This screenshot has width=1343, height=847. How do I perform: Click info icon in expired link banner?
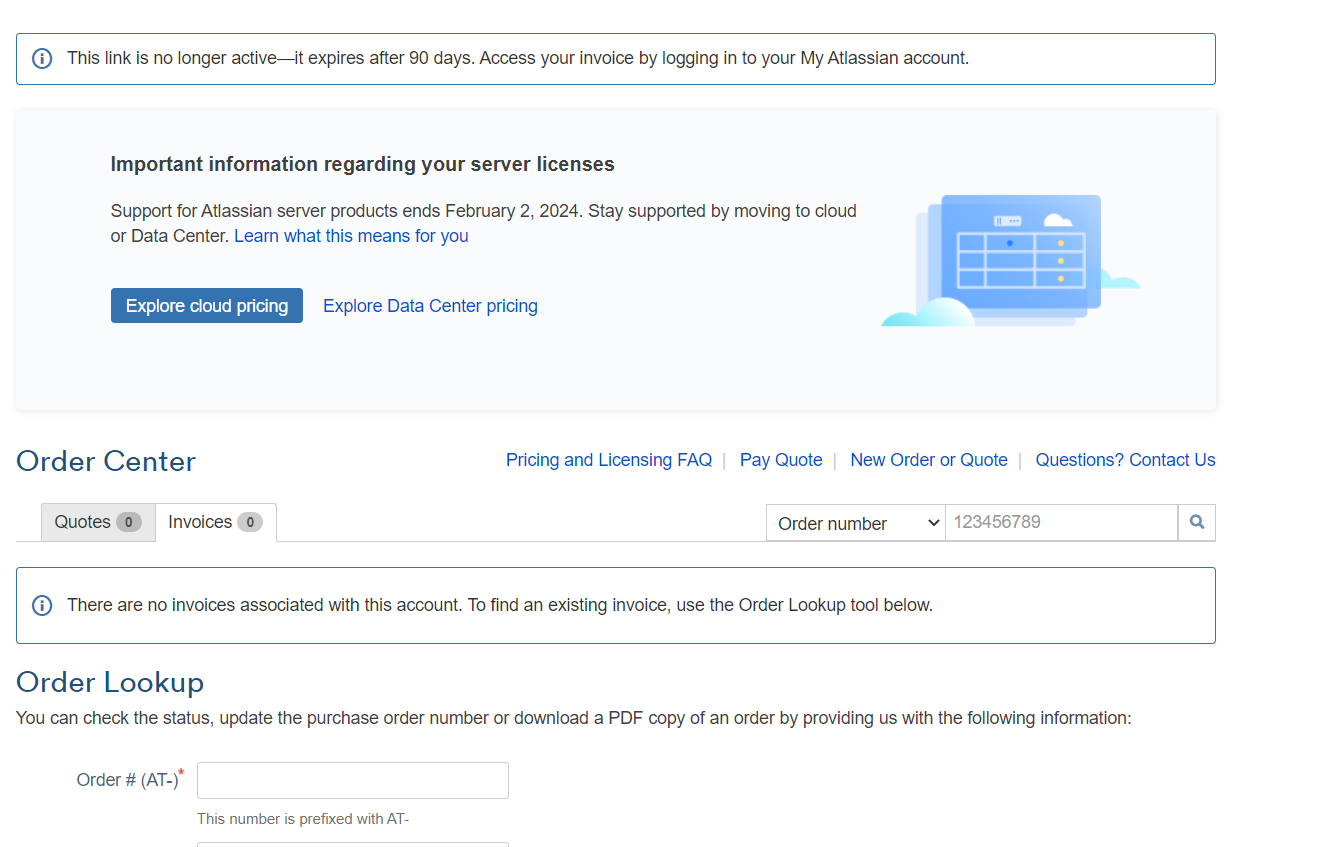coord(42,59)
